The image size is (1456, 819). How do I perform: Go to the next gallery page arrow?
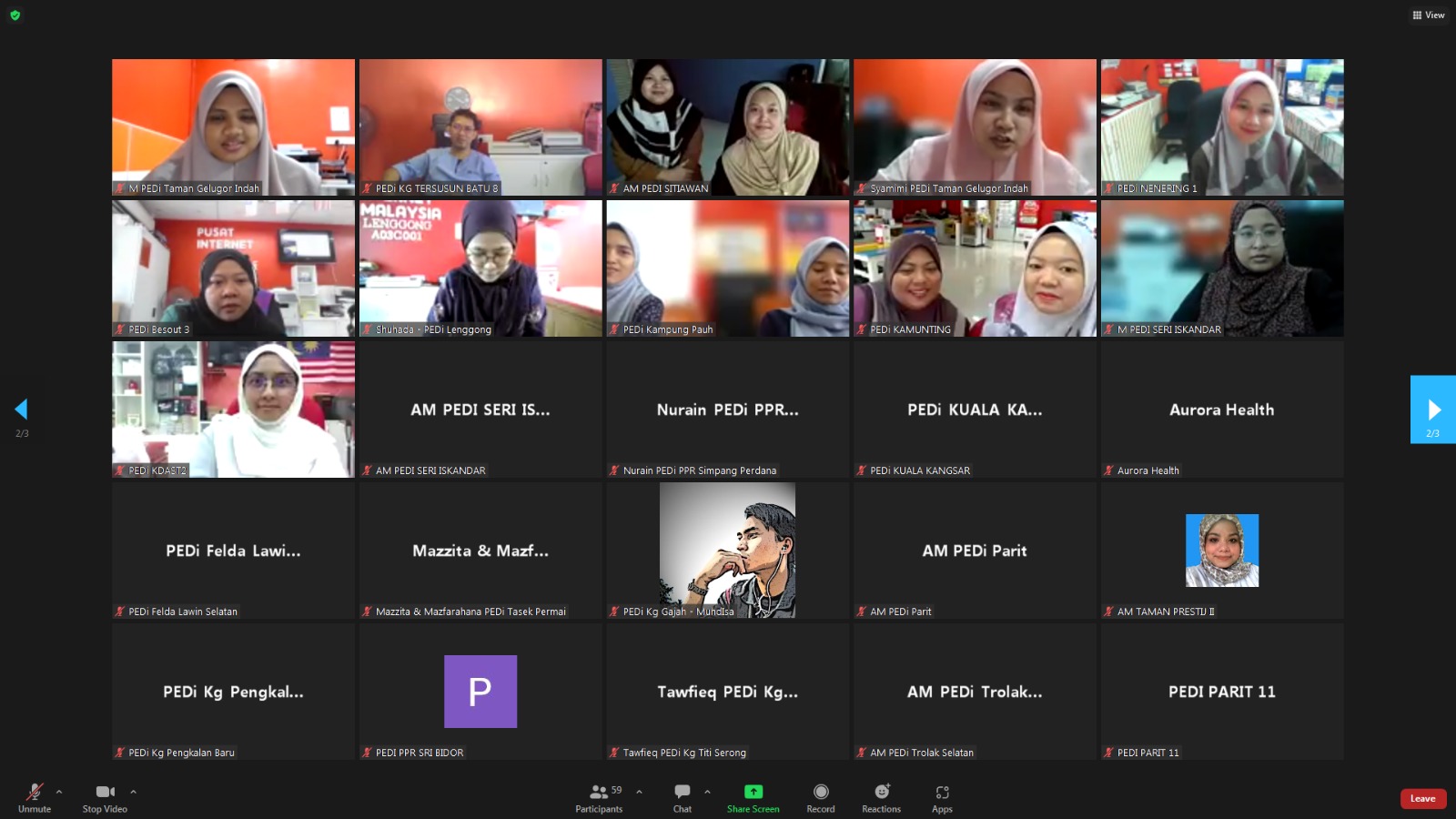(1433, 409)
